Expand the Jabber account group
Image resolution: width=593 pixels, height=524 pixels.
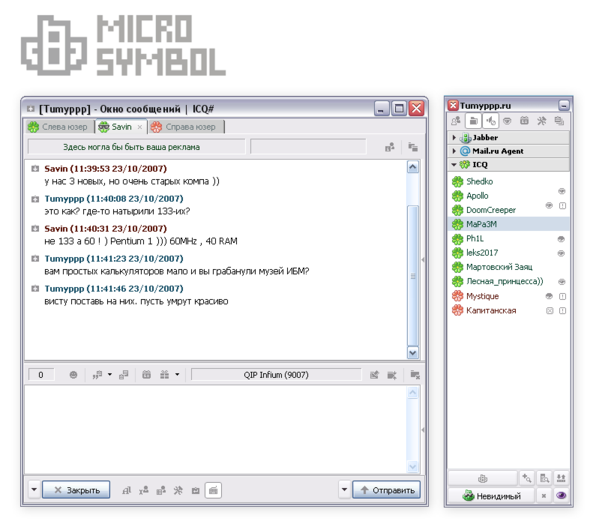(454, 138)
